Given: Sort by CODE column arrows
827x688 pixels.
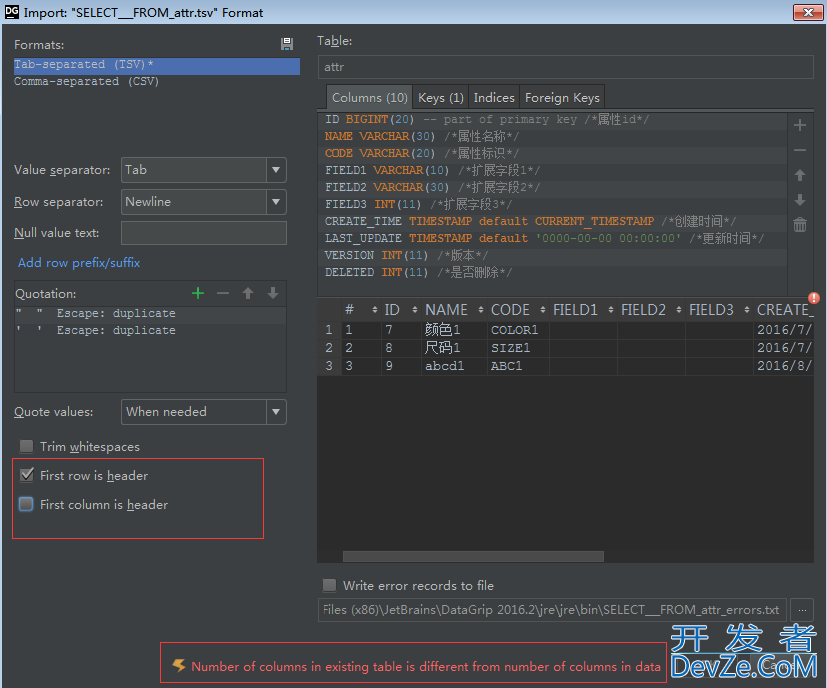Looking at the screenshot, I should tap(542, 310).
